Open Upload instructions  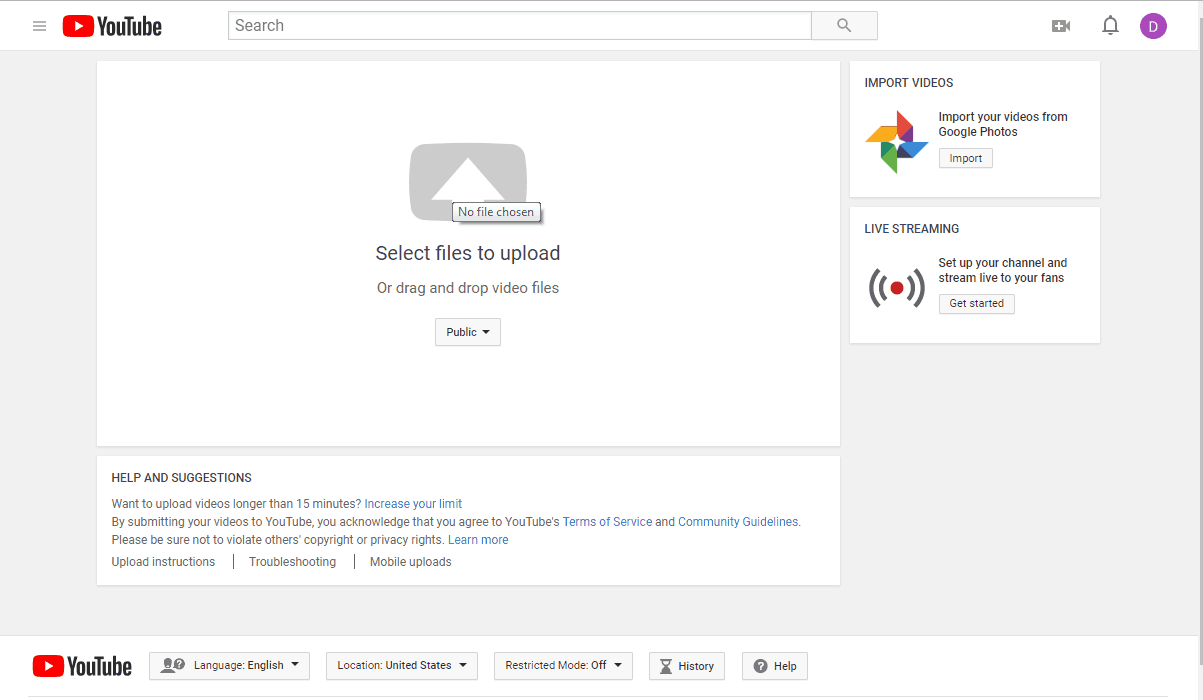(x=163, y=562)
